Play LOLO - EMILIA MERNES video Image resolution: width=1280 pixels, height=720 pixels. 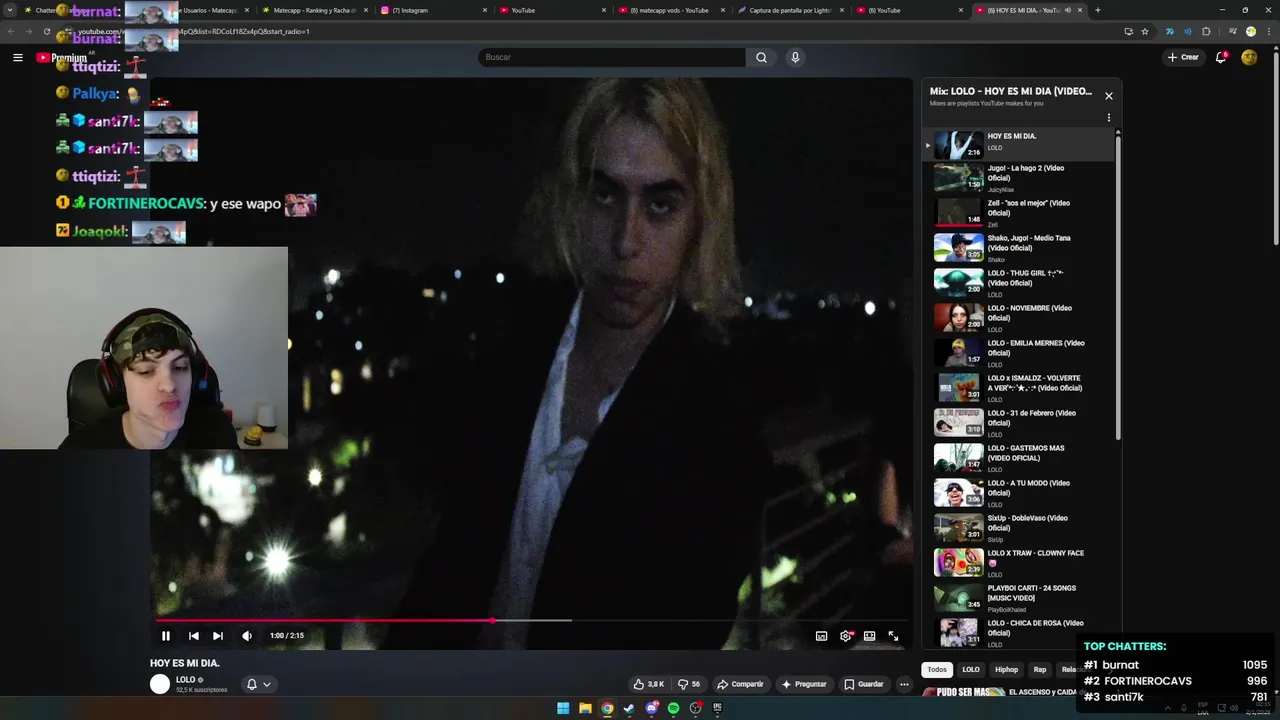(1018, 353)
